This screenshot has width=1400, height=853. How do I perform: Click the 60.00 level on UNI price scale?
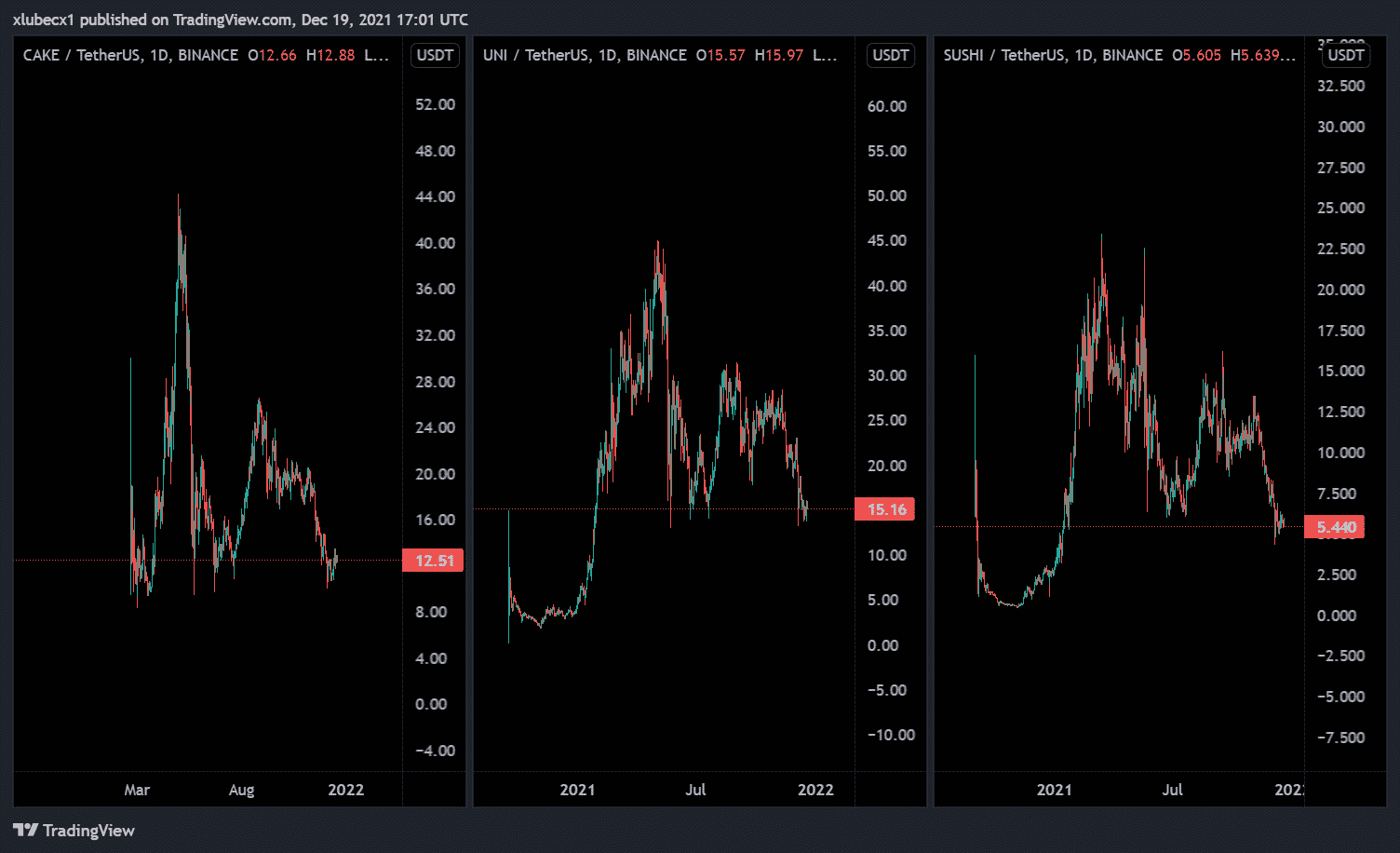coord(886,106)
